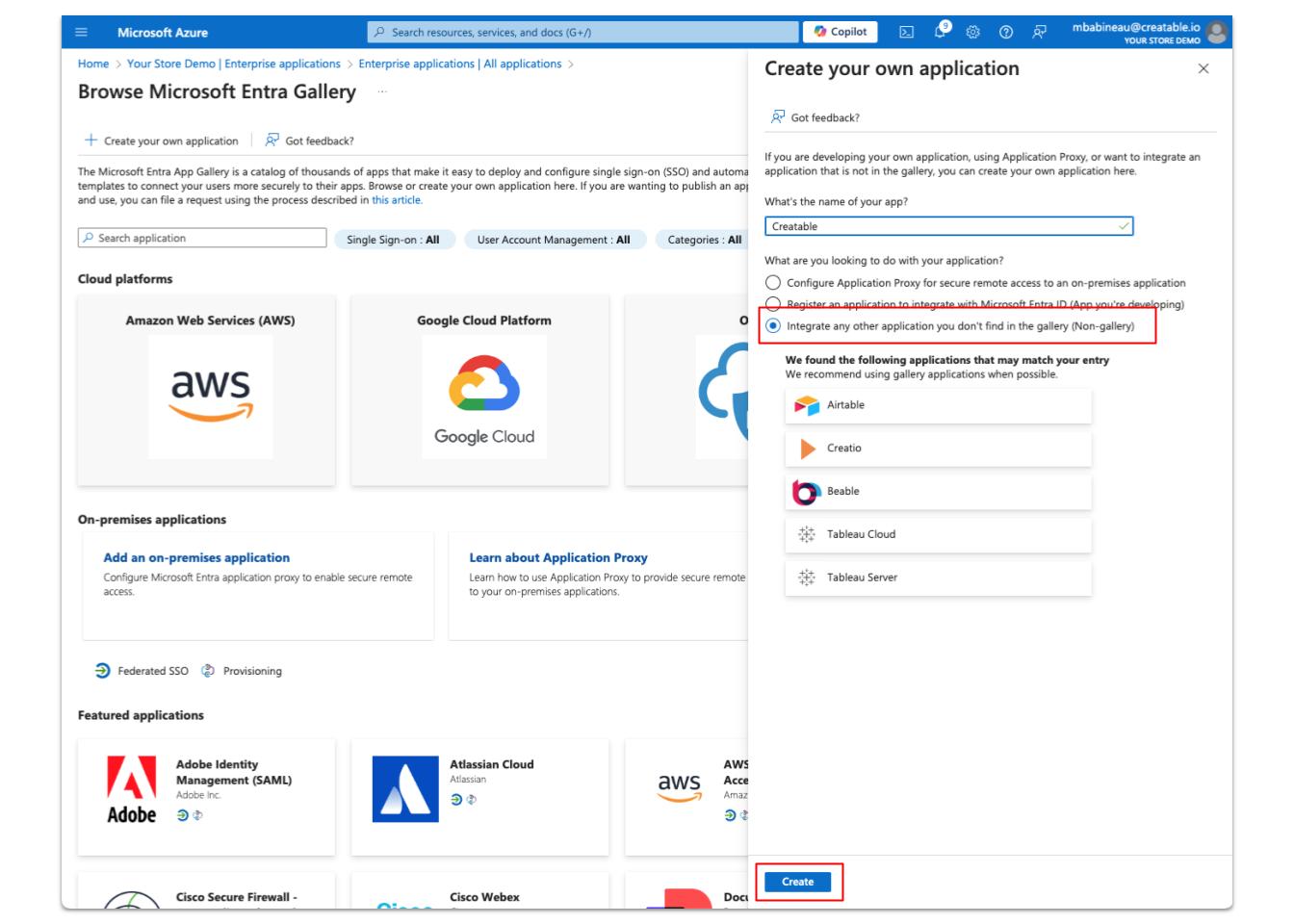The width and height of the screenshot is (1294, 924).
Task: Click the Federated SSO legend icon
Action: pyautogui.click(x=103, y=671)
